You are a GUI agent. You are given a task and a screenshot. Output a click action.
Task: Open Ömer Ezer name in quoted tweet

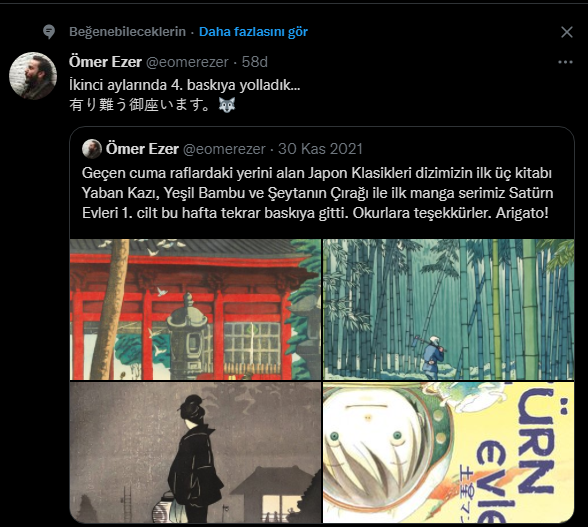point(142,149)
